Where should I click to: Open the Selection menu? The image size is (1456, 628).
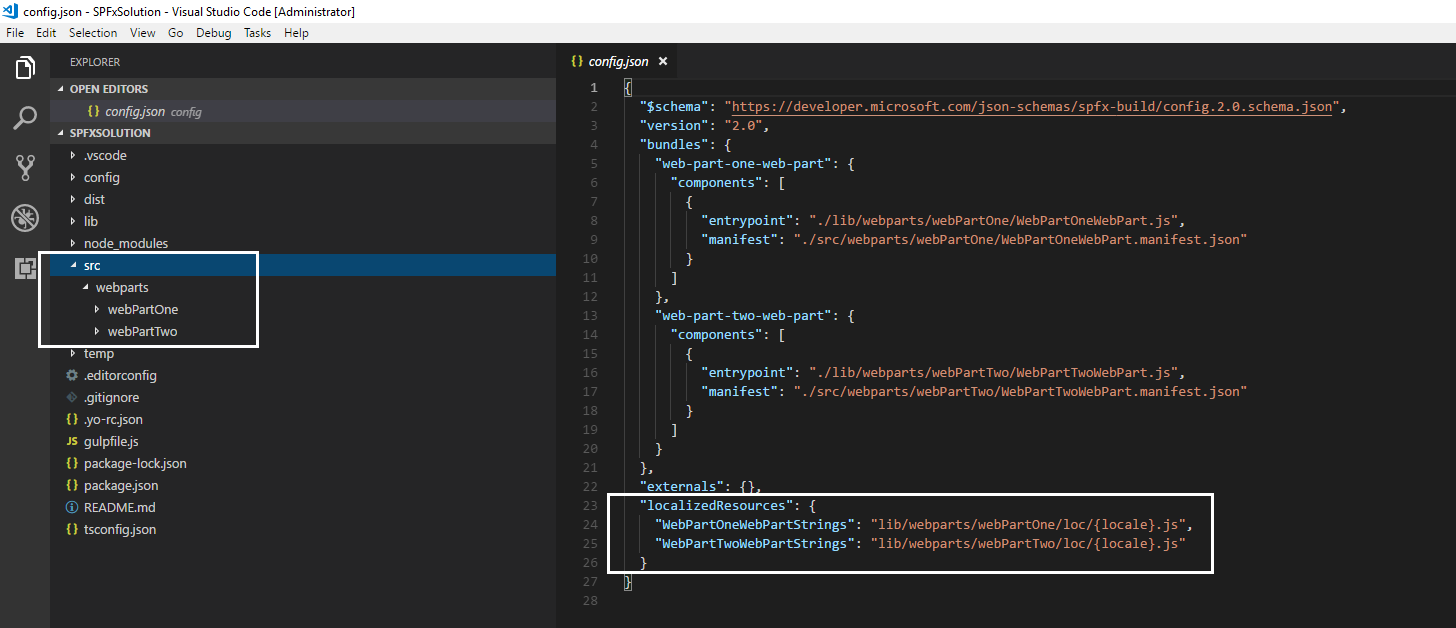coord(93,33)
